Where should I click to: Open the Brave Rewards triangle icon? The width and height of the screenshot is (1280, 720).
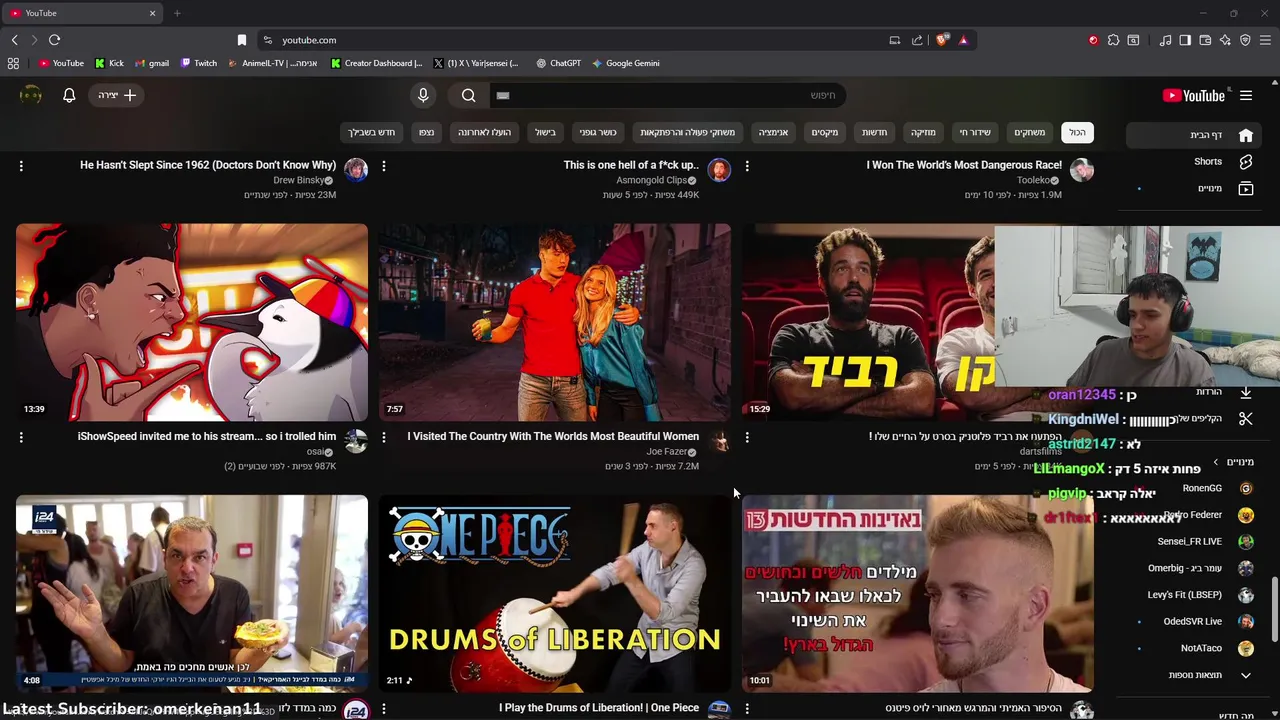pyautogui.click(x=963, y=40)
